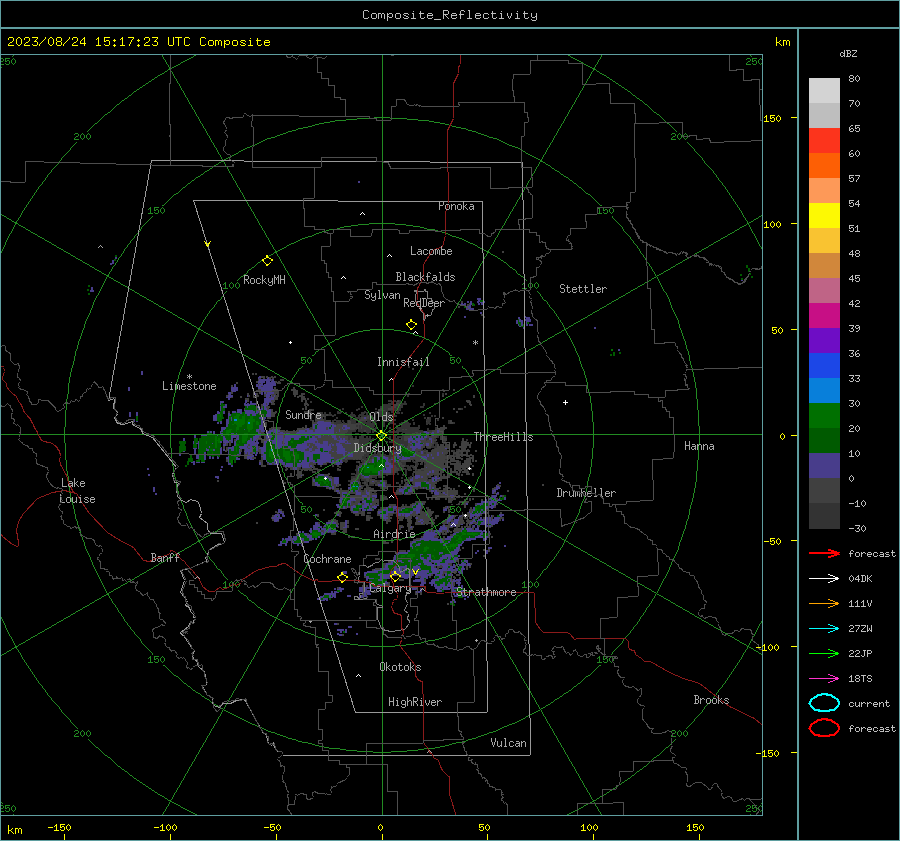Click the Hanna city label

699,446
